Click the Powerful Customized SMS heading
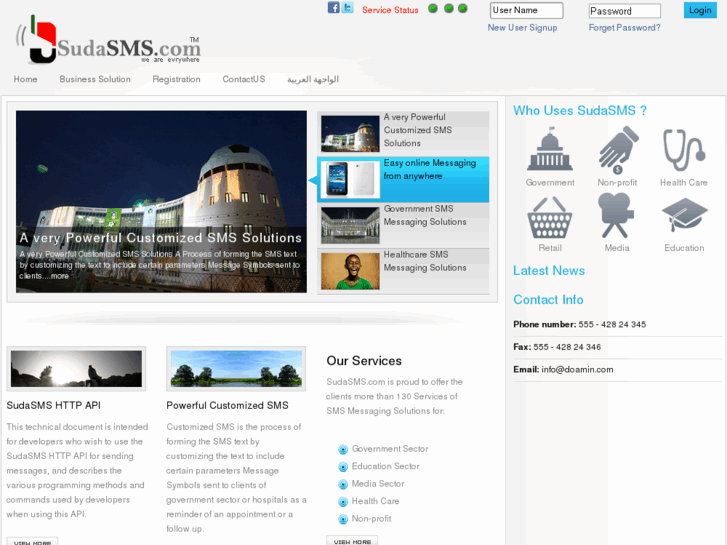 [227, 405]
